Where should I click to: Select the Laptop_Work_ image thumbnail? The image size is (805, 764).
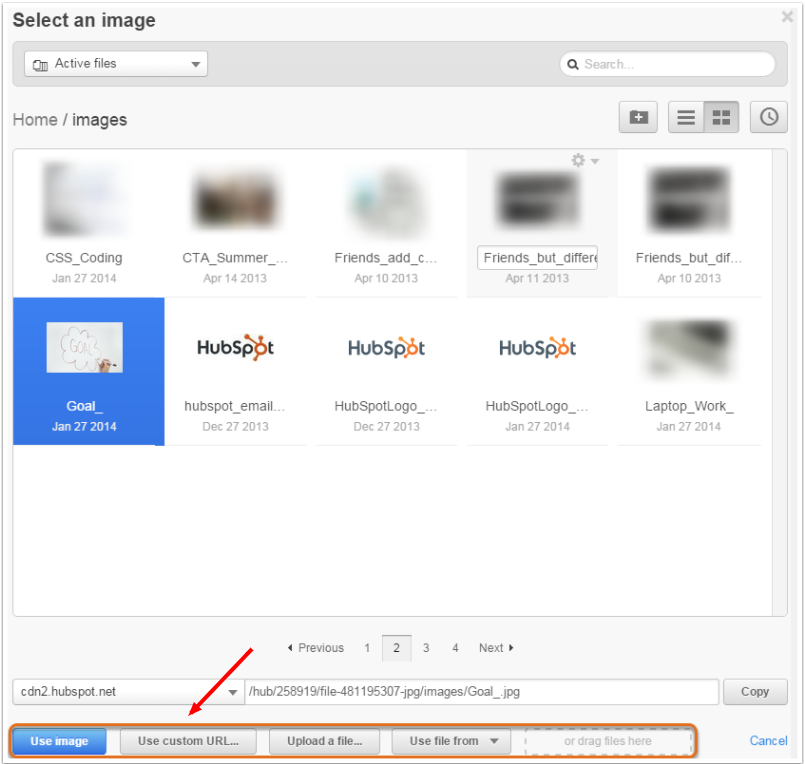tap(689, 349)
